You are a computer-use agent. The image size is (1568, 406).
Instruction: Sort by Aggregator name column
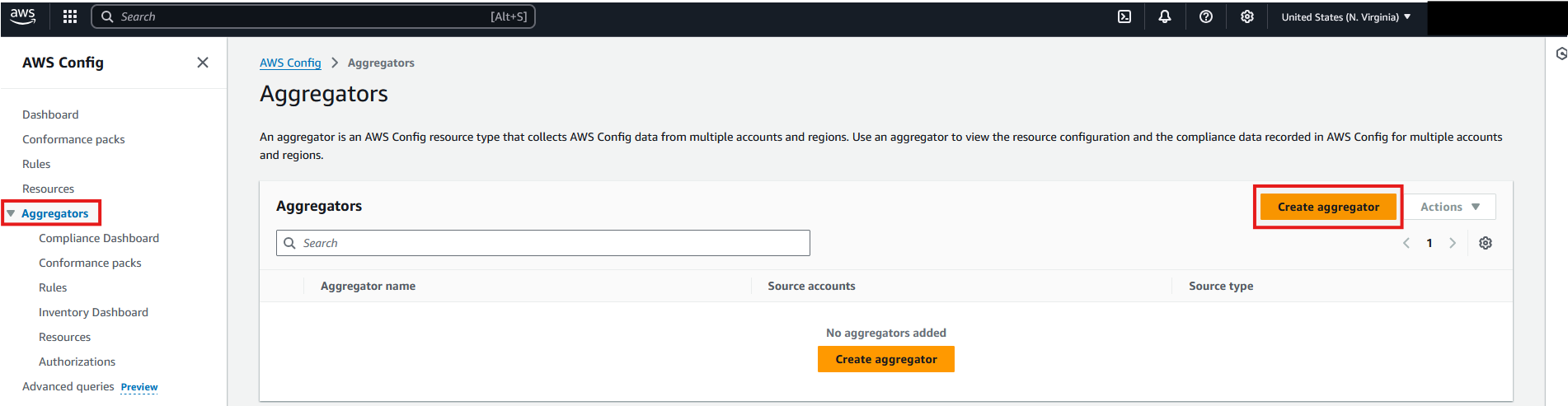point(368,286)
